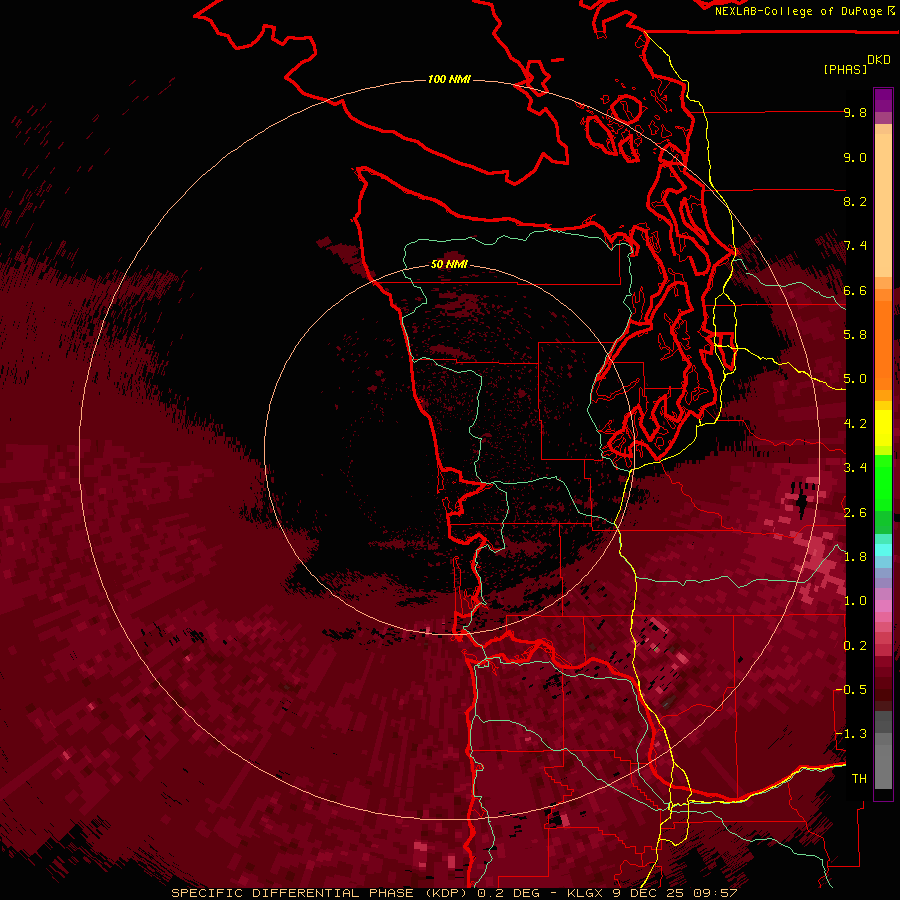
Task: Click the purple segment atop the color bar
Action: 883,100
